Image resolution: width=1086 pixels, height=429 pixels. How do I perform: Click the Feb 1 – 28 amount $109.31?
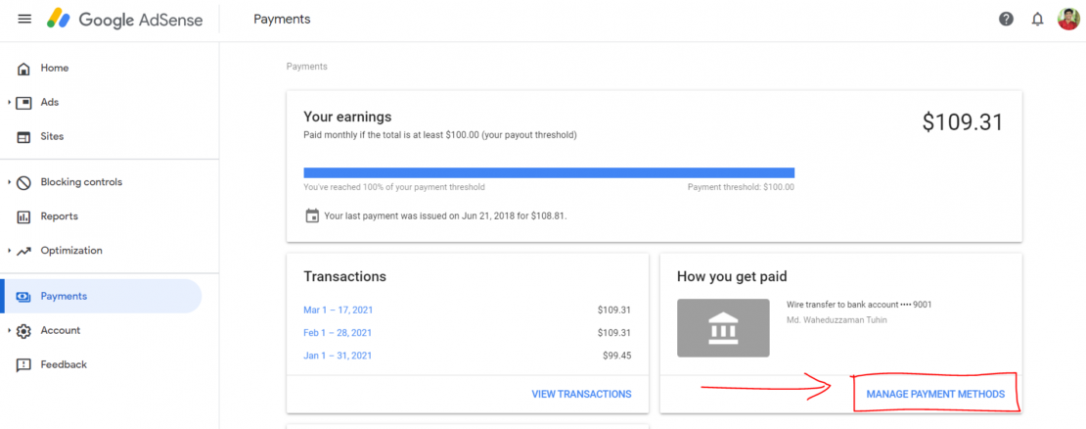614,333
